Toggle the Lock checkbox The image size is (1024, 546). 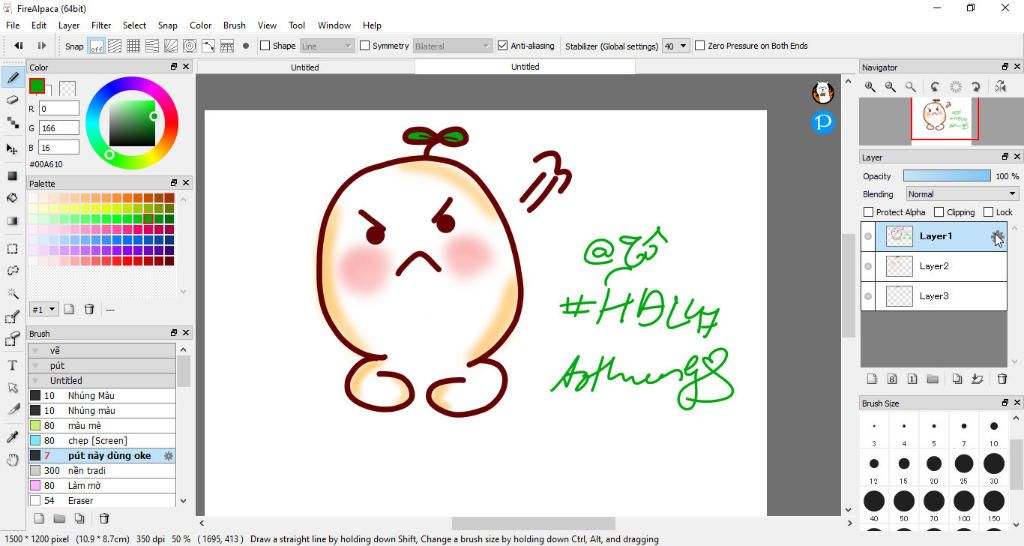click(988, 212)
